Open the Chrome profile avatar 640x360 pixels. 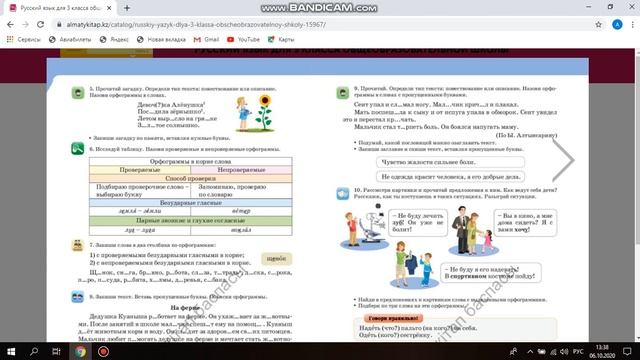(x=617, y=24)
